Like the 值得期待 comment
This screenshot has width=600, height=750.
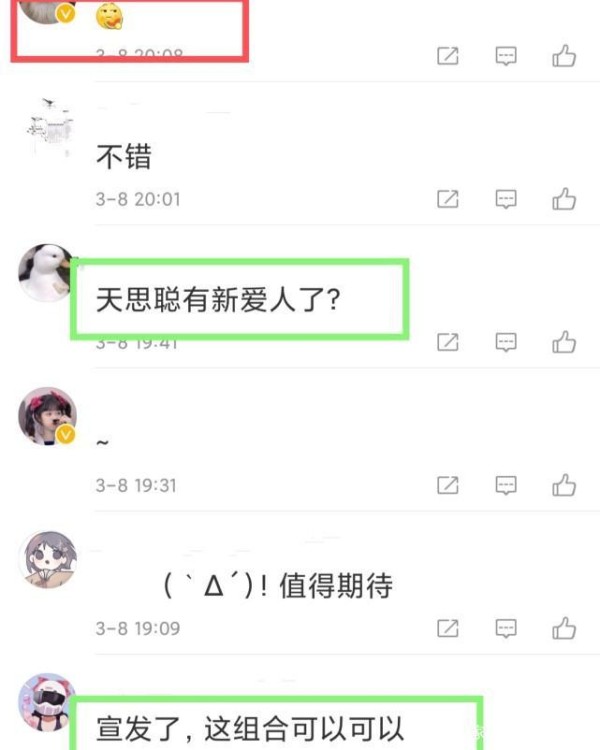564,628
